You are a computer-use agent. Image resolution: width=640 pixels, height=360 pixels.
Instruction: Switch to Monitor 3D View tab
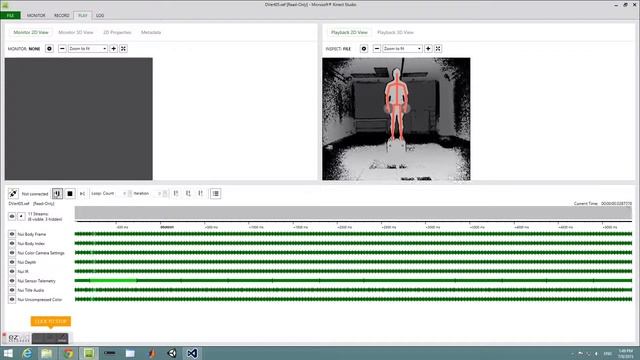76,32
